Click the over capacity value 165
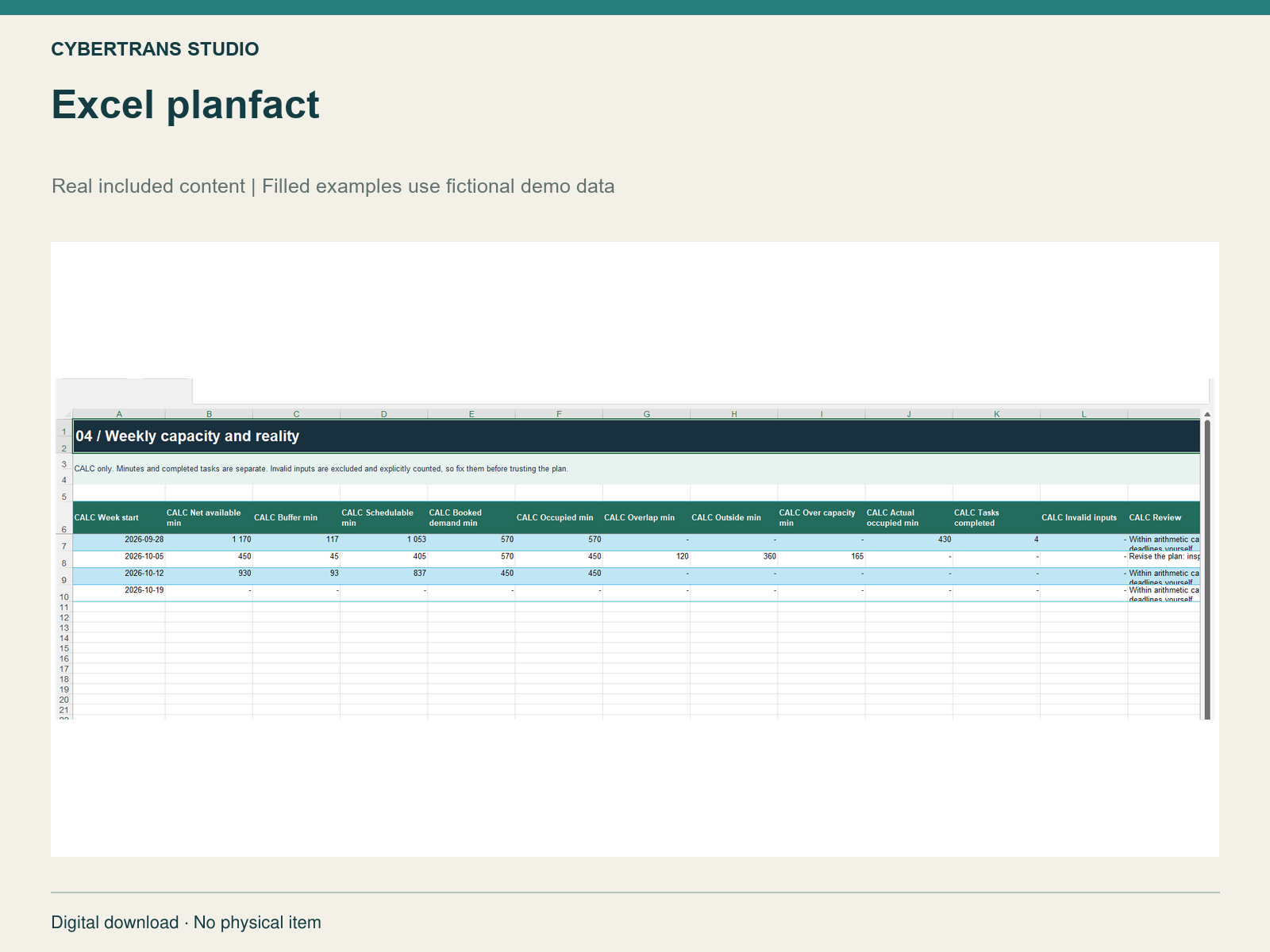 [822, 559]
